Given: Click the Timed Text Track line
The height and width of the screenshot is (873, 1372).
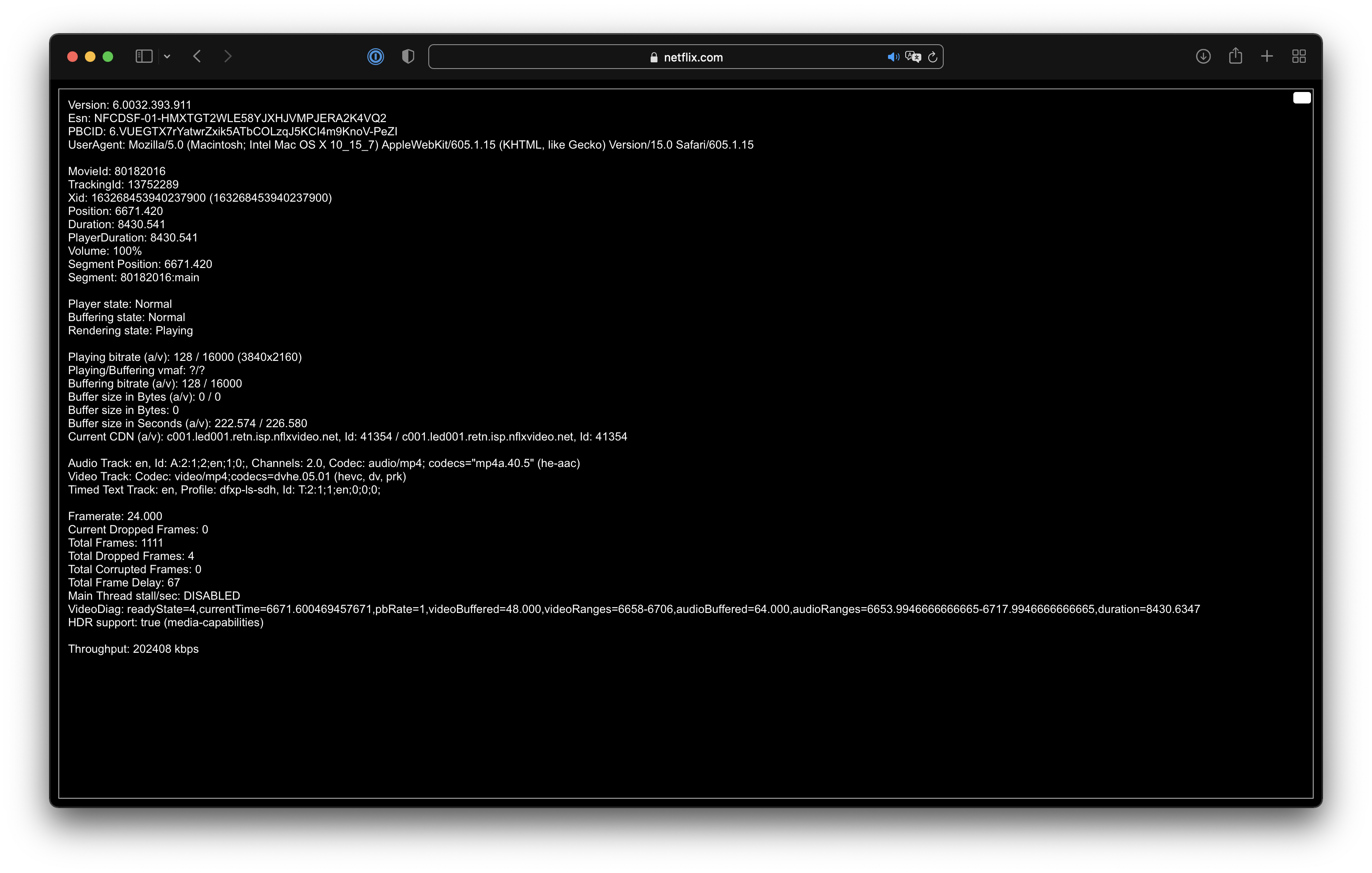Looking at the screenshot, I should [224, 489].
